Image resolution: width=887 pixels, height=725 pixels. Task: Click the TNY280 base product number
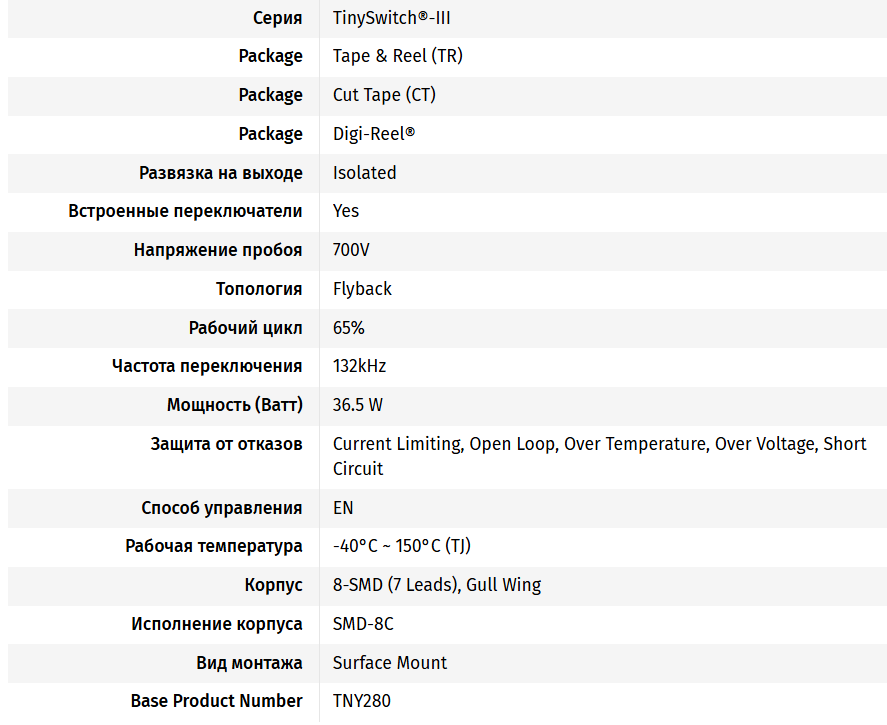pos(361,702)
